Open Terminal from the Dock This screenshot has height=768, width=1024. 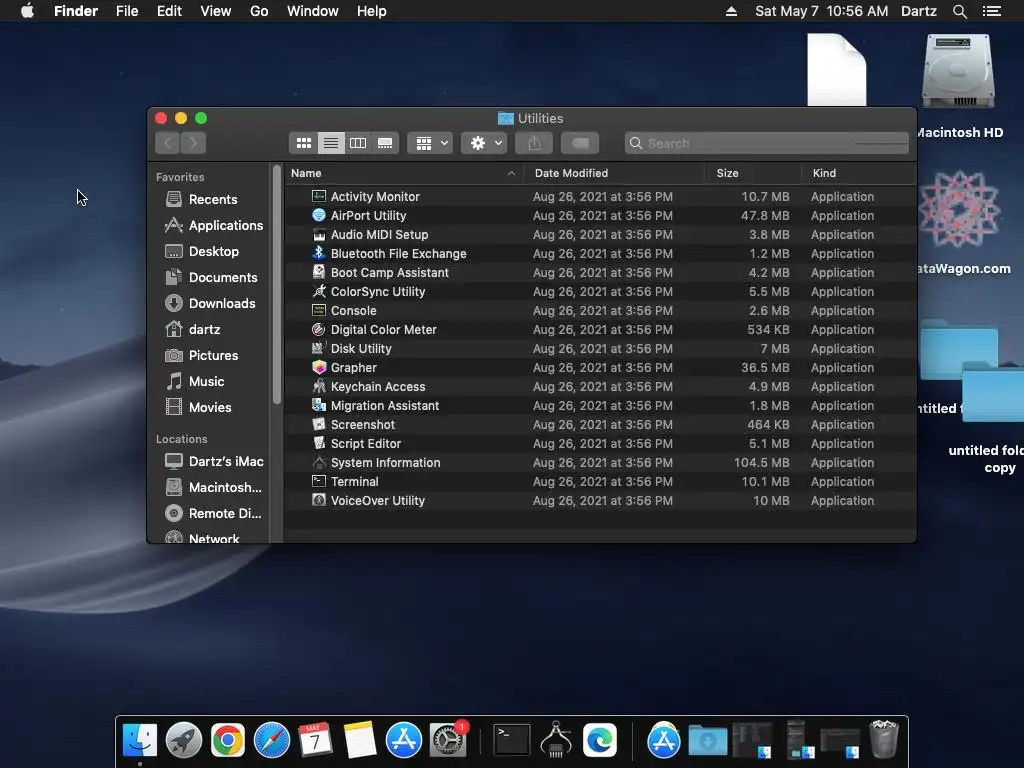tap(511, 741)
